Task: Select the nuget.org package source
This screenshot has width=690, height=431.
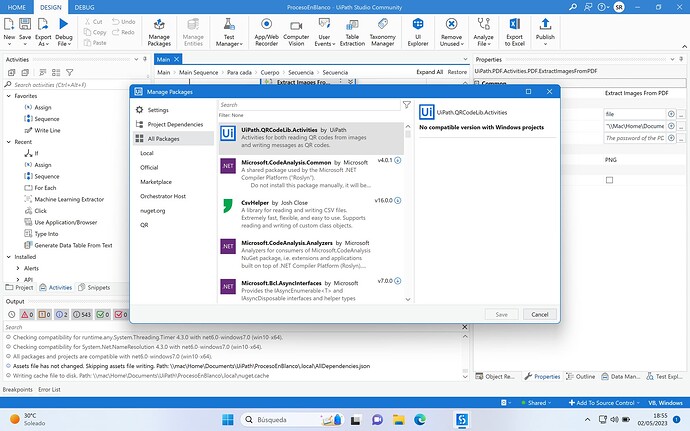Action: coord(153,210)
